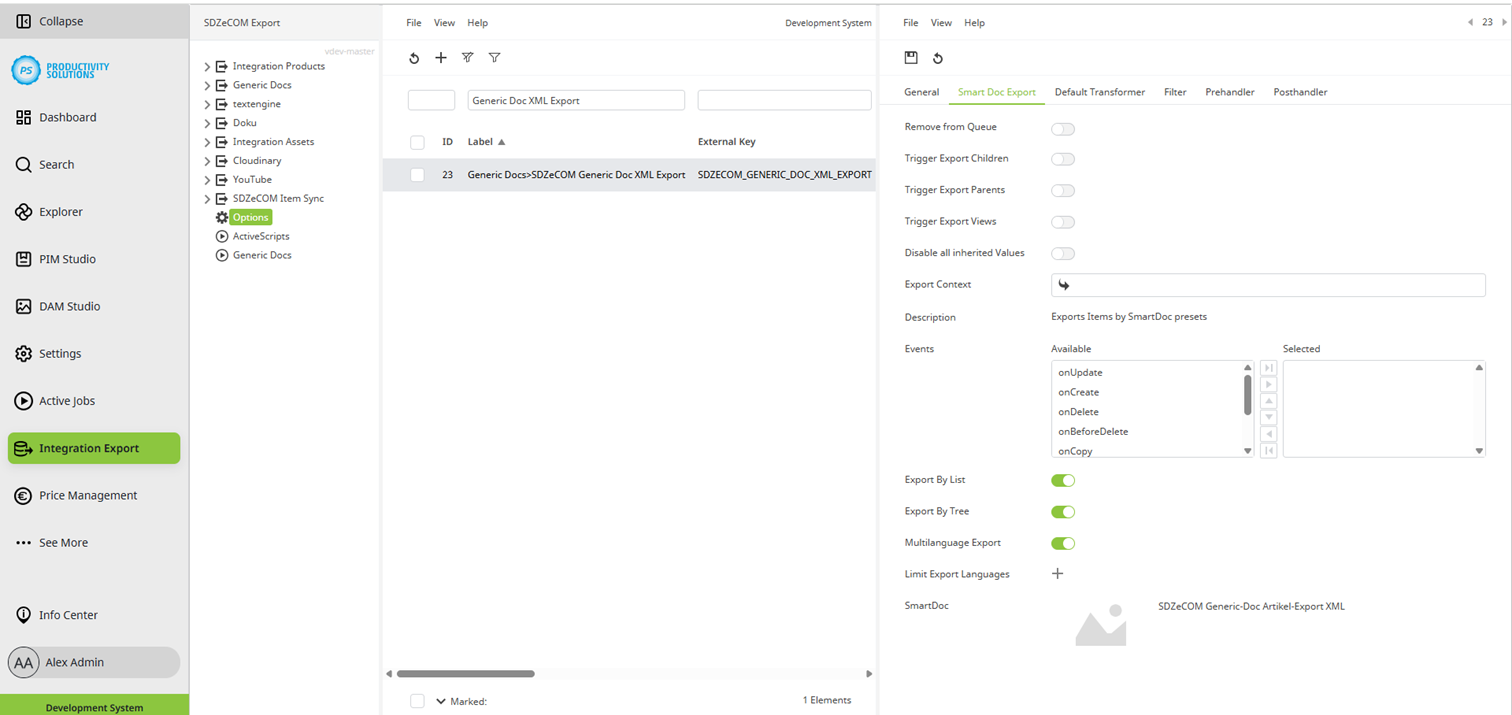
Task: Reload the settings panel
Action: (x=938, y=57)
